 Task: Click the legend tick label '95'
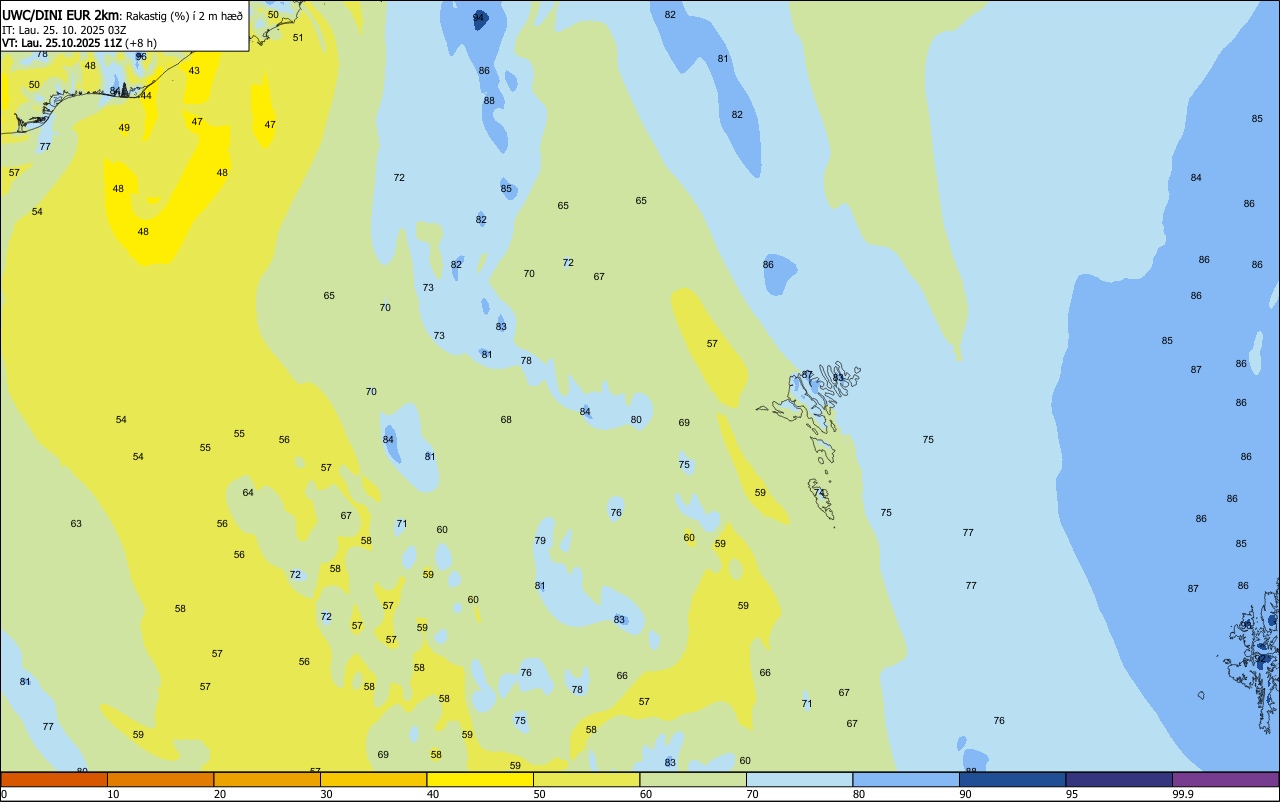tap(1072, 794)
